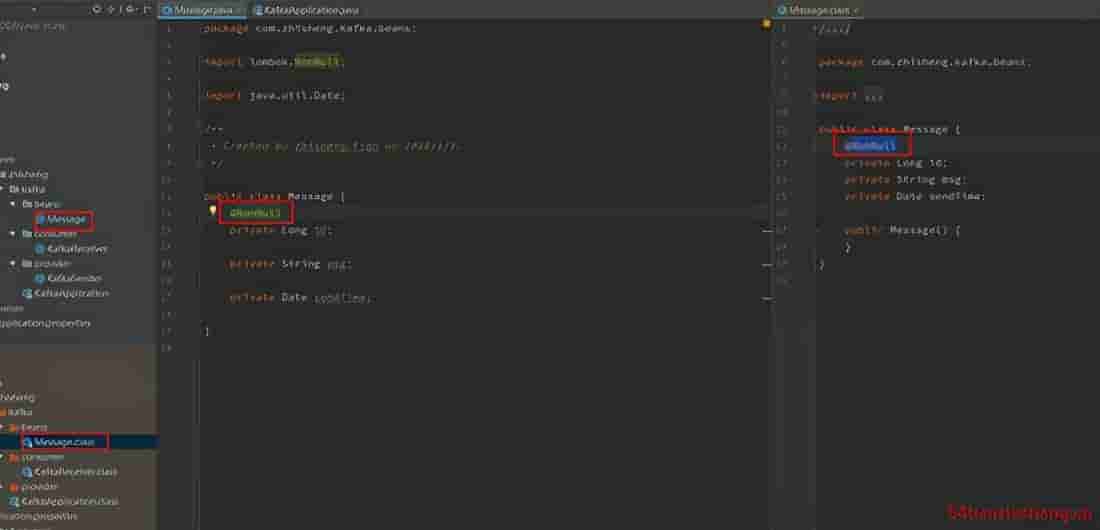Fold the lombok import line in Message.java
This screenshot has height=530, width=1100.
pyautogui.click(x=204, y=62)
